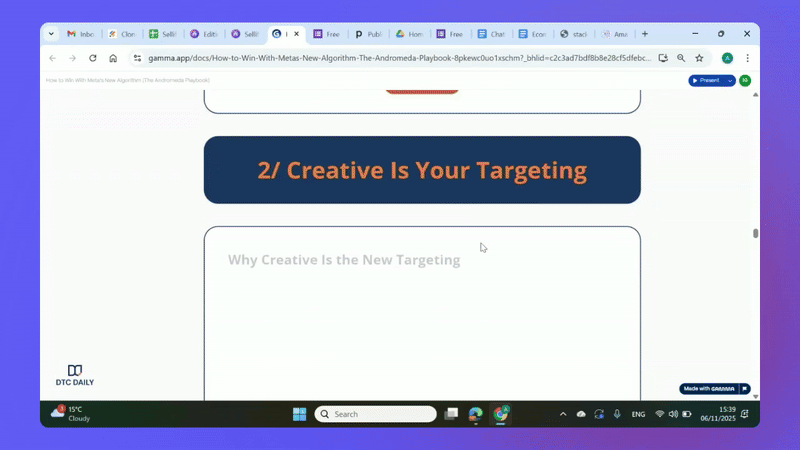Open the Chrome profile avatar
Screen dimensions: 800x450
[x=728, y=58]
